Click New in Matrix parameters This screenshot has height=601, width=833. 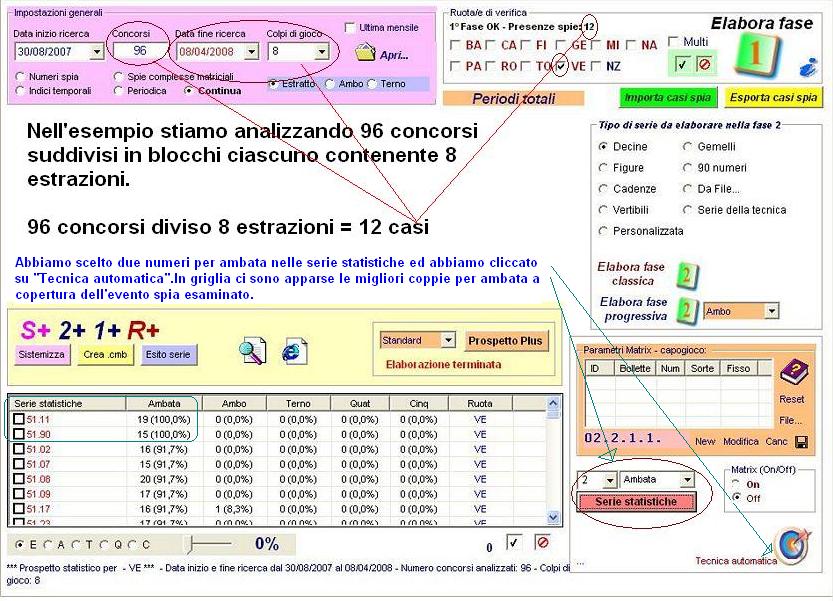tap(705, 442)
